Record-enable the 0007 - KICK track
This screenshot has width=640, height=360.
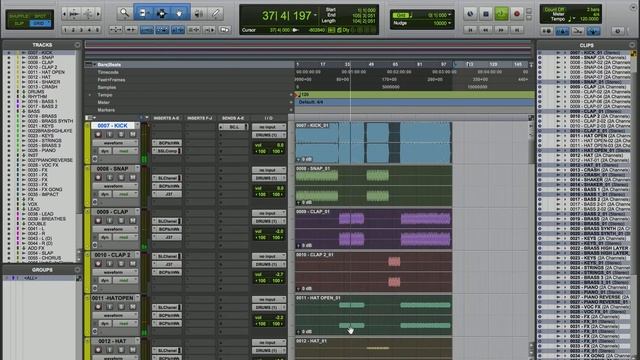click(98, 134)
